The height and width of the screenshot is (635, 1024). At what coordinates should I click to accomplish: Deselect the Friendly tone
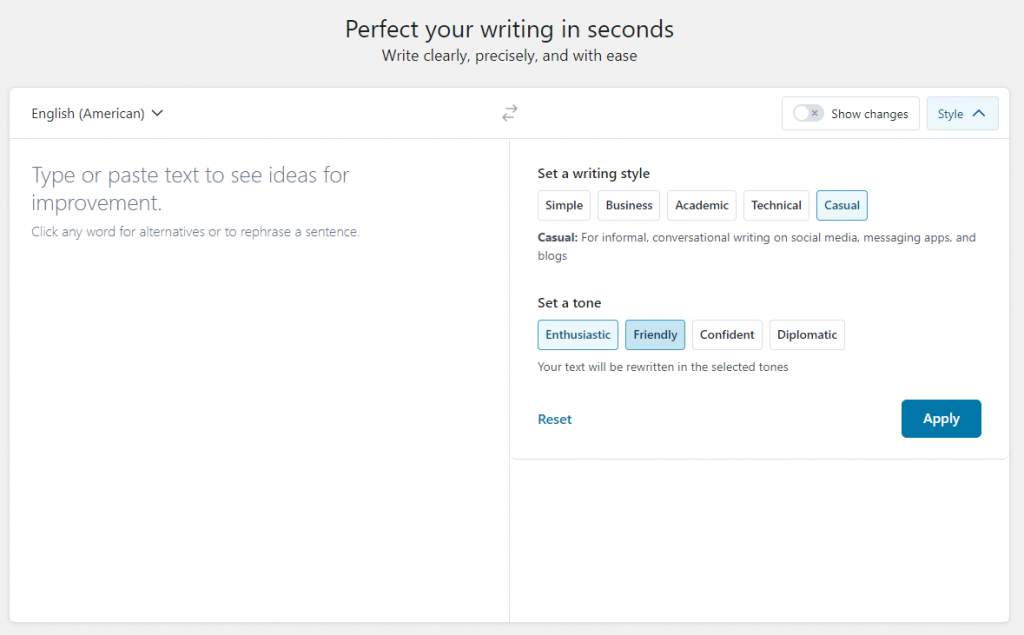click(x=655, y=335)
